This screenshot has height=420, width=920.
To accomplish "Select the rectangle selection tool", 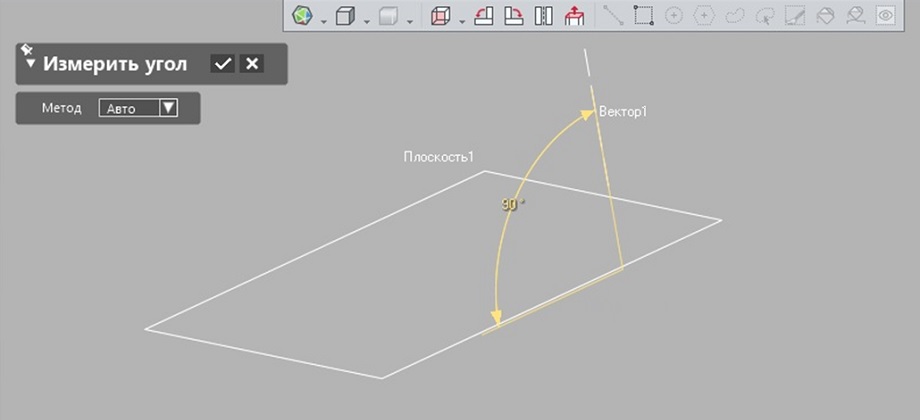I will click(x=644, y=16).
